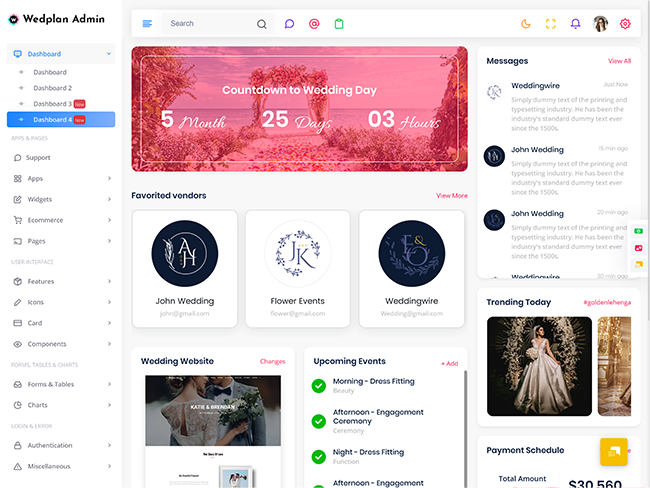This screenshot has height=488, width=650.
Task: Open the red settings gear icon
Action: click(625, 23)
